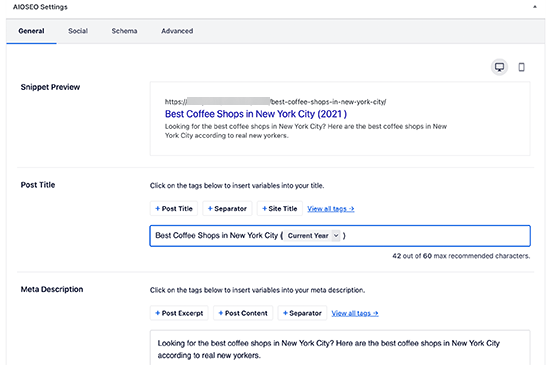Open the General tab

[x=31, y=31]
